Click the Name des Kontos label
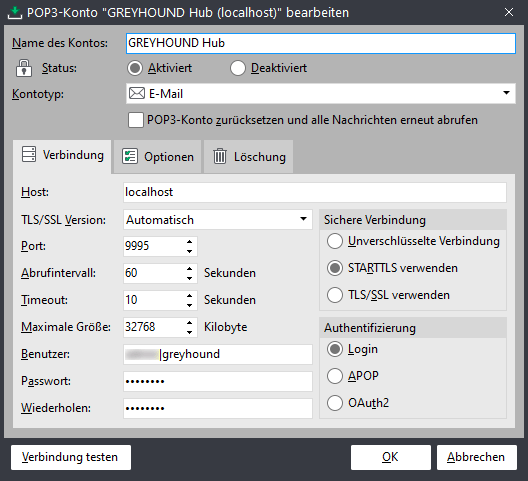Viewport: 528px width, 481px height. (60, 43)
